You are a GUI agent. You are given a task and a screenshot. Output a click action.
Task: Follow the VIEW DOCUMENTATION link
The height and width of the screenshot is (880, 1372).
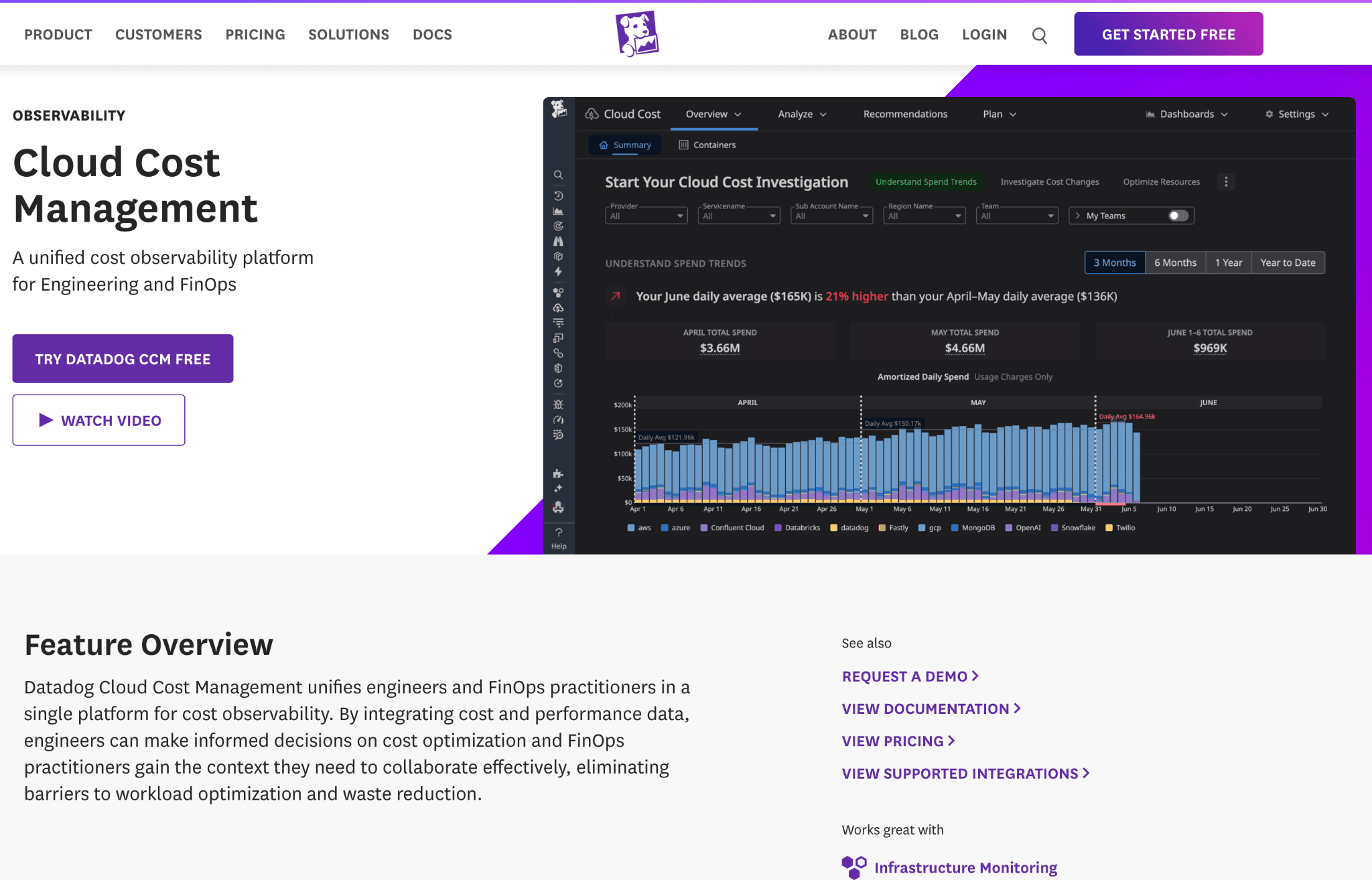coord(931,709)
